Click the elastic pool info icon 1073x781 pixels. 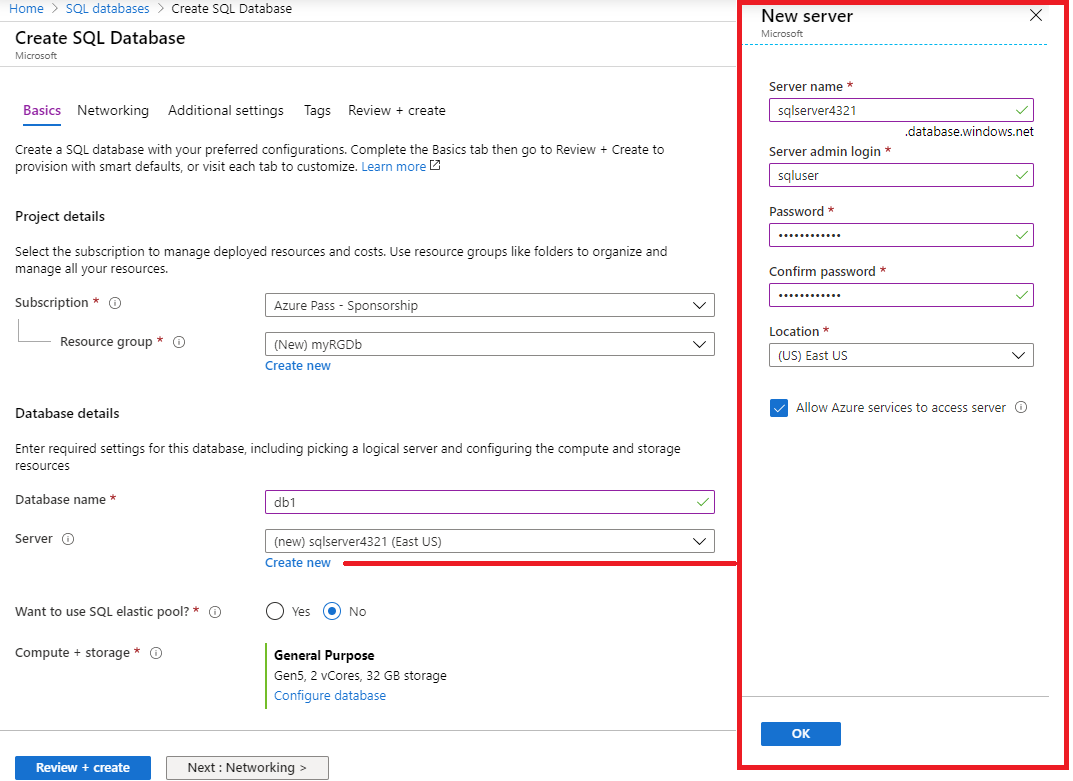tap(215, 611)
